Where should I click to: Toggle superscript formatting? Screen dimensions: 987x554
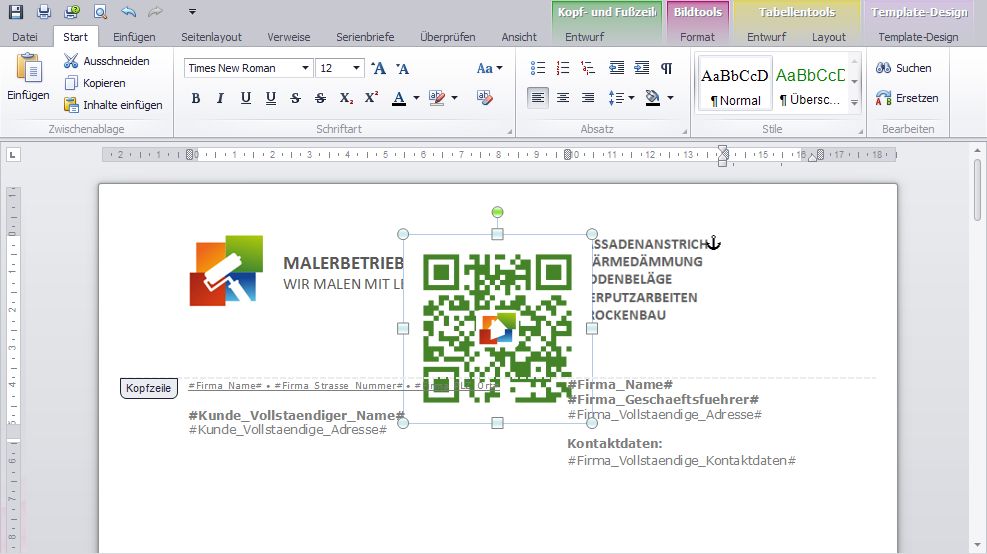click(371, 98)
